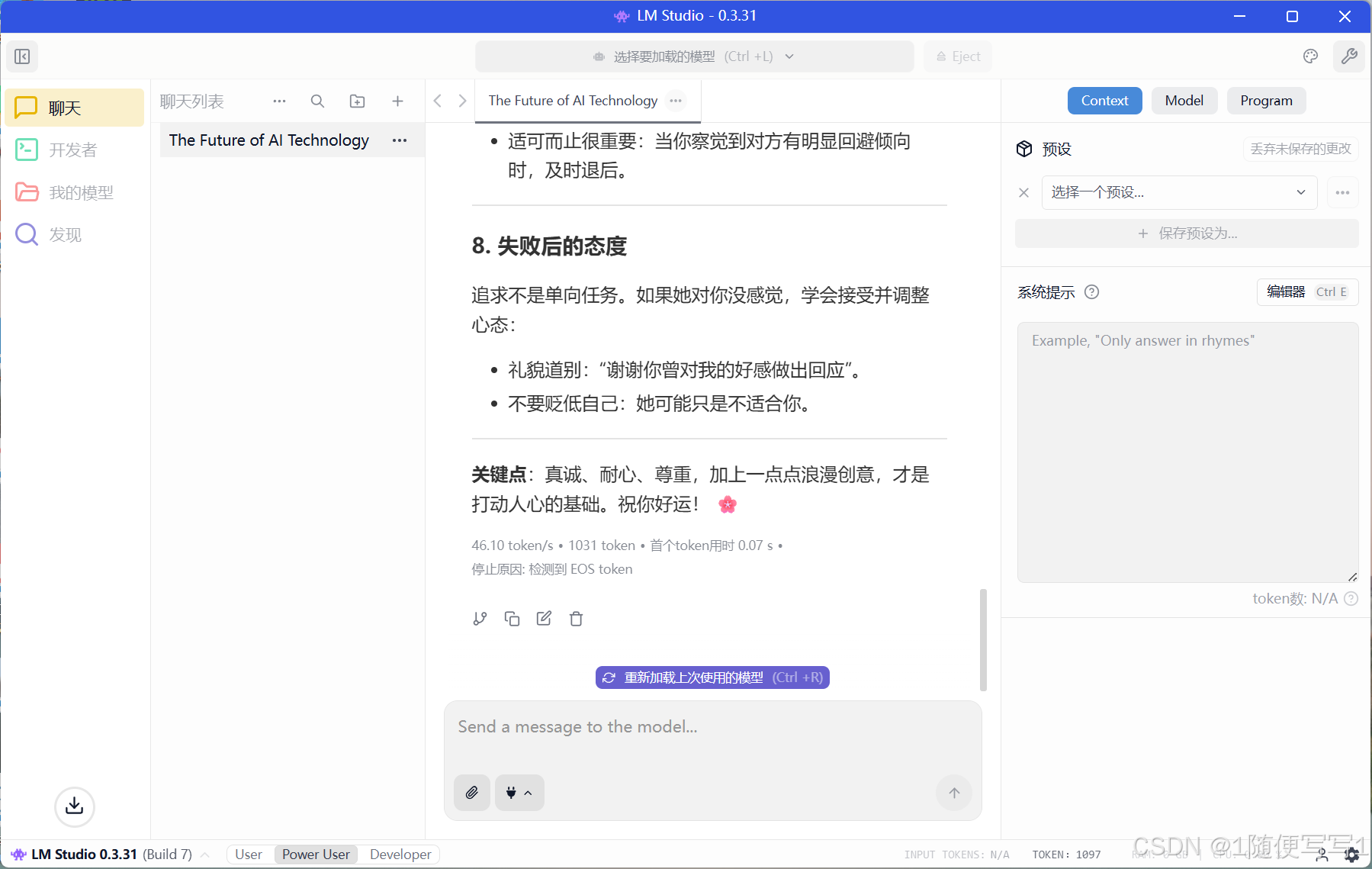Attach a file to the message
1372x869 pixels.
[471, 793]
